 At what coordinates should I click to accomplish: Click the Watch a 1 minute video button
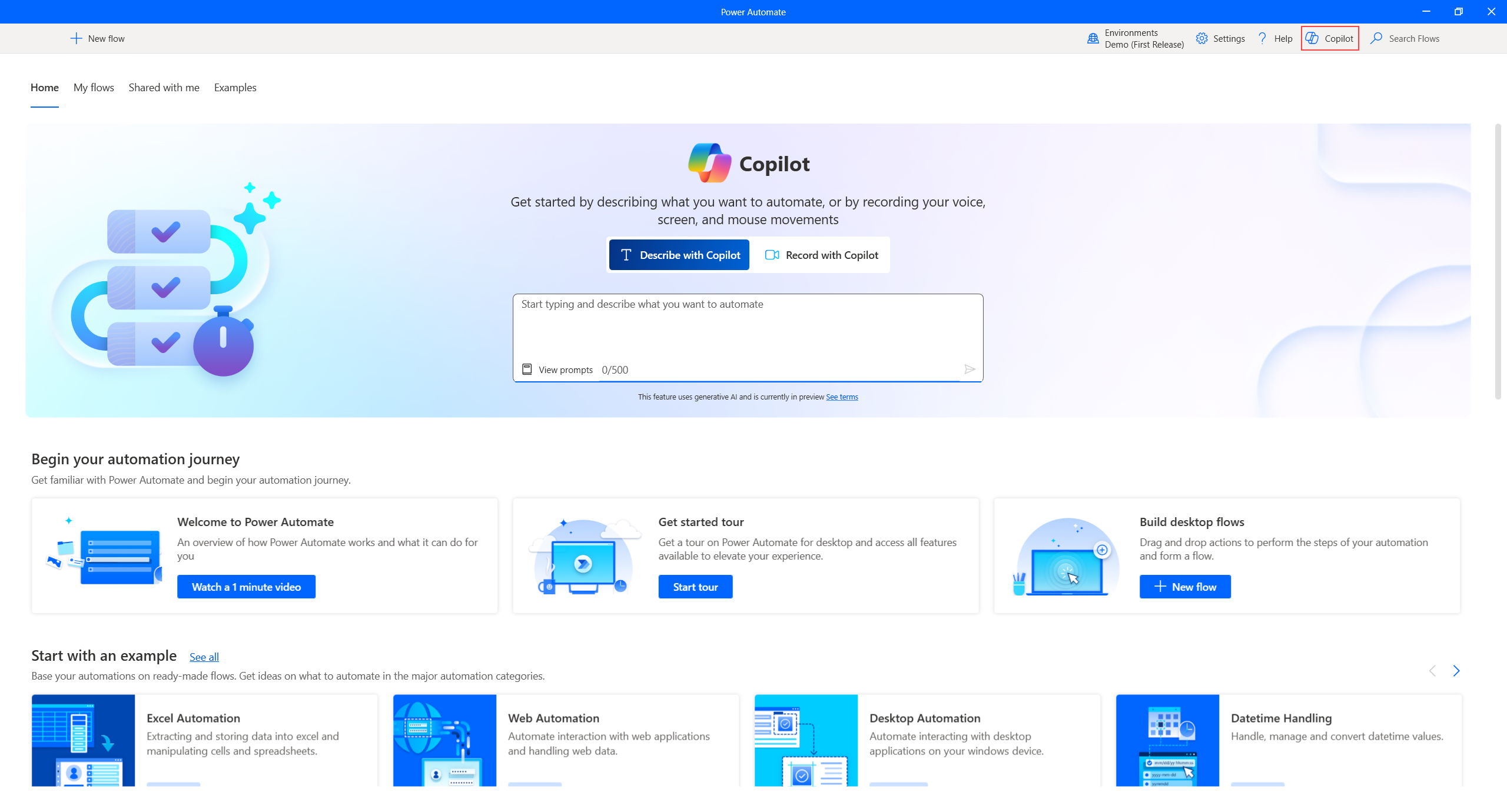tap(246, 586)
